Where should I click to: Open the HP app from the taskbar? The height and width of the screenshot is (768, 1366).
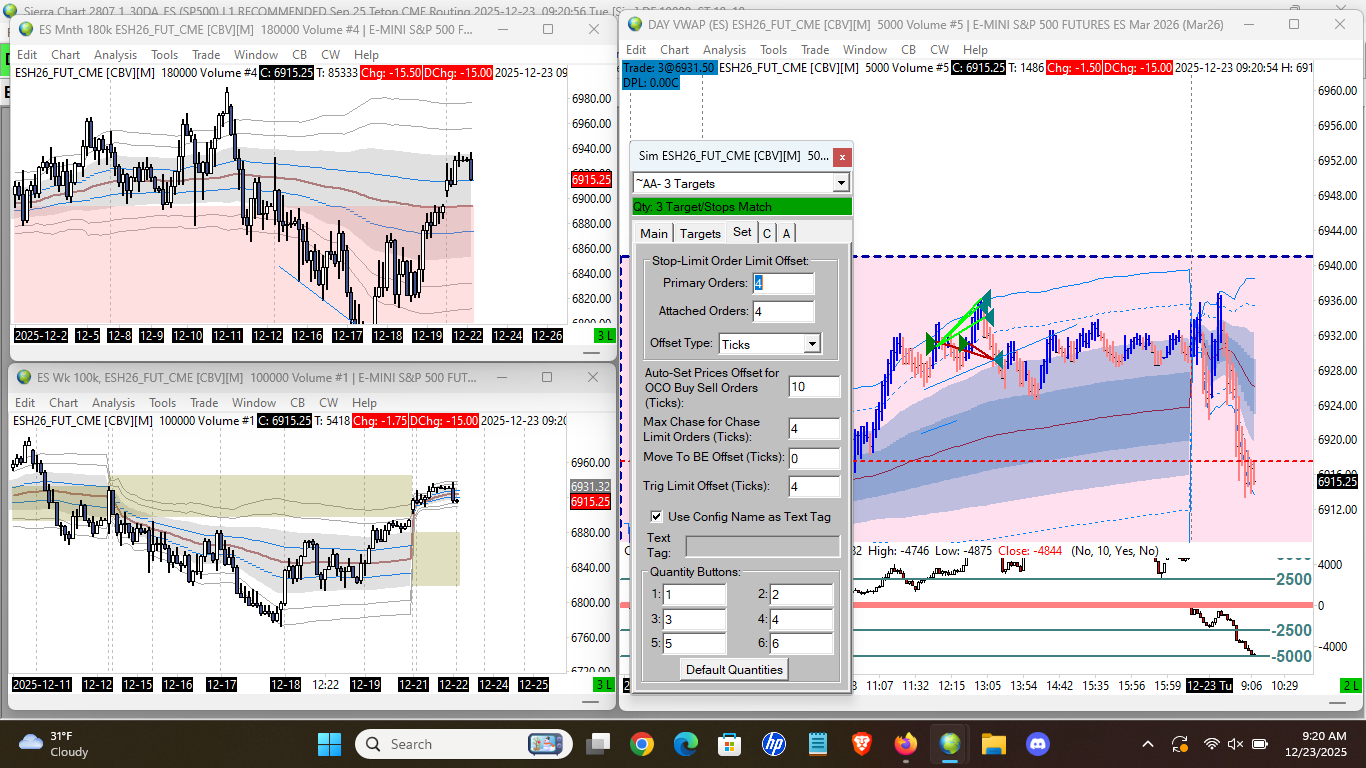pyautogui.click(x=774, y=744)
